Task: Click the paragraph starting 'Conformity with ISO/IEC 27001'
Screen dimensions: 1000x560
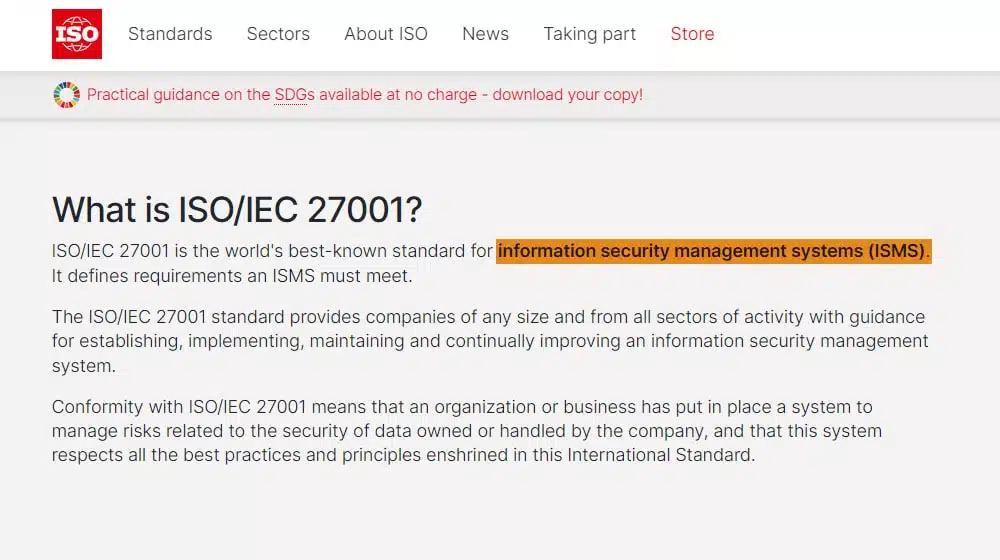Action: [x=467, y=431]
